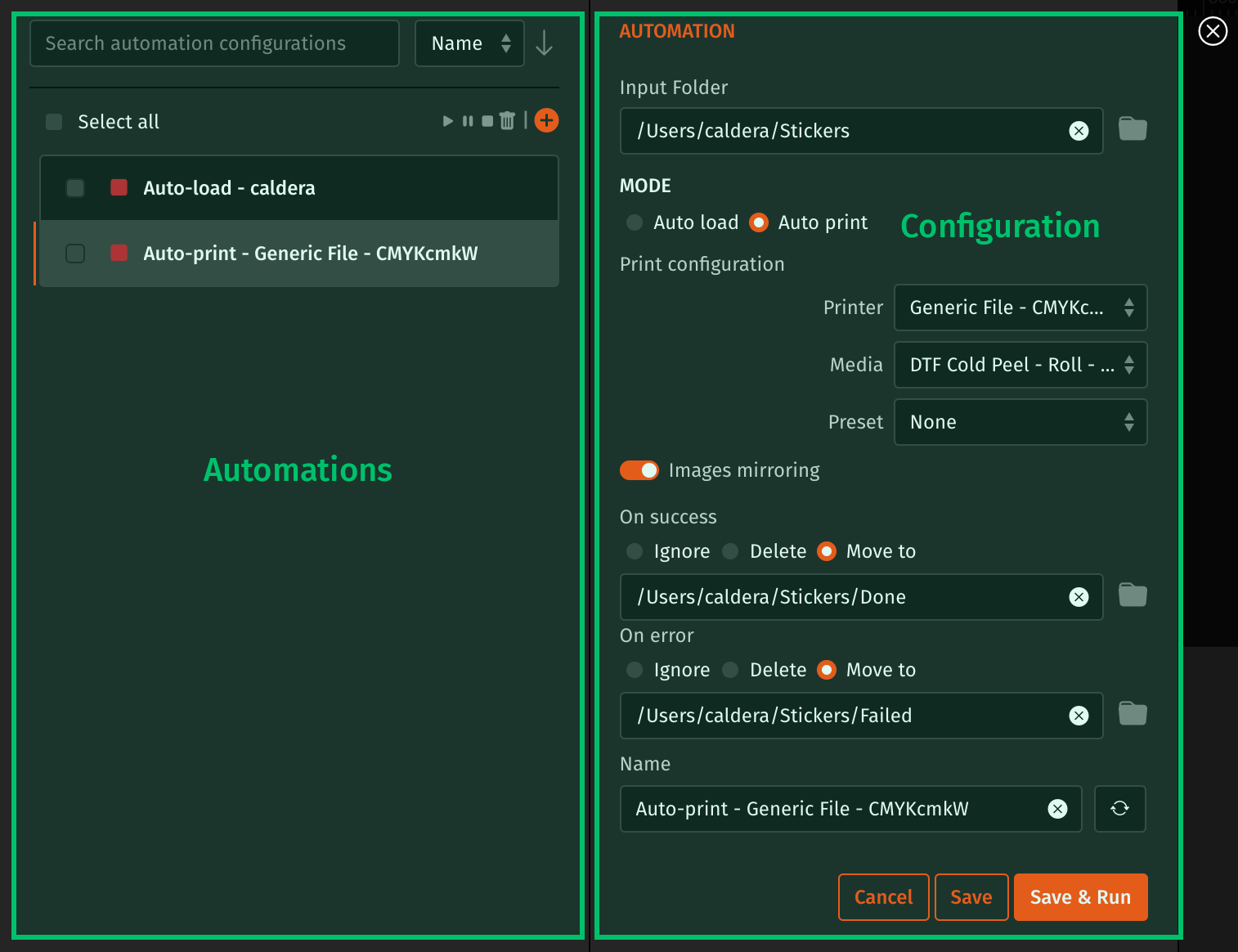Choose Ignore under On success

(x=634, y=551)
